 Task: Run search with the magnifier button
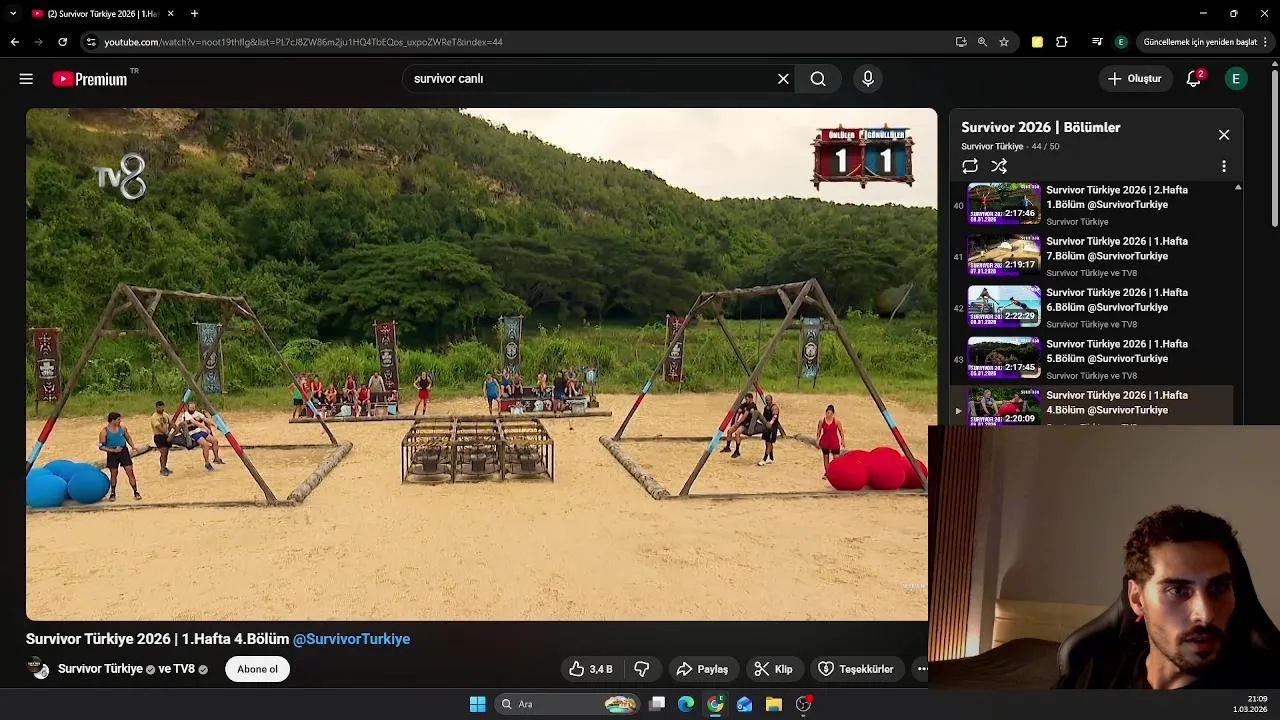click(818, 79)
